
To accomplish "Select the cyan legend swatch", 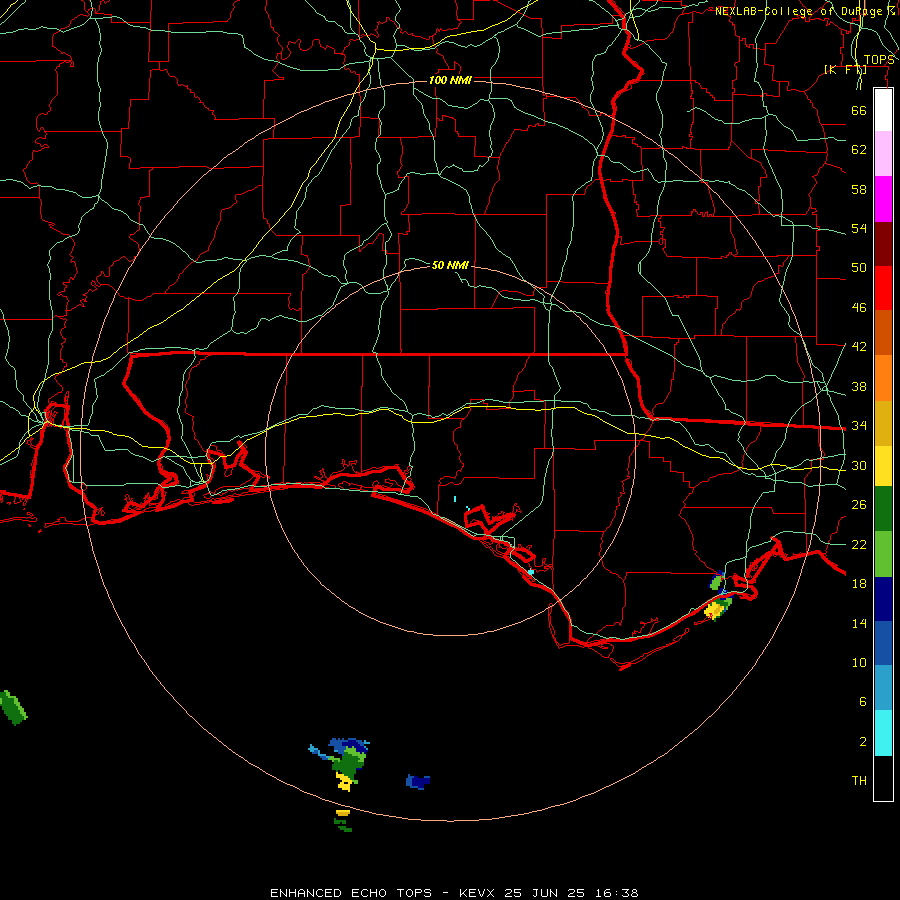I will pyautogui.click(x=883, y=733).
